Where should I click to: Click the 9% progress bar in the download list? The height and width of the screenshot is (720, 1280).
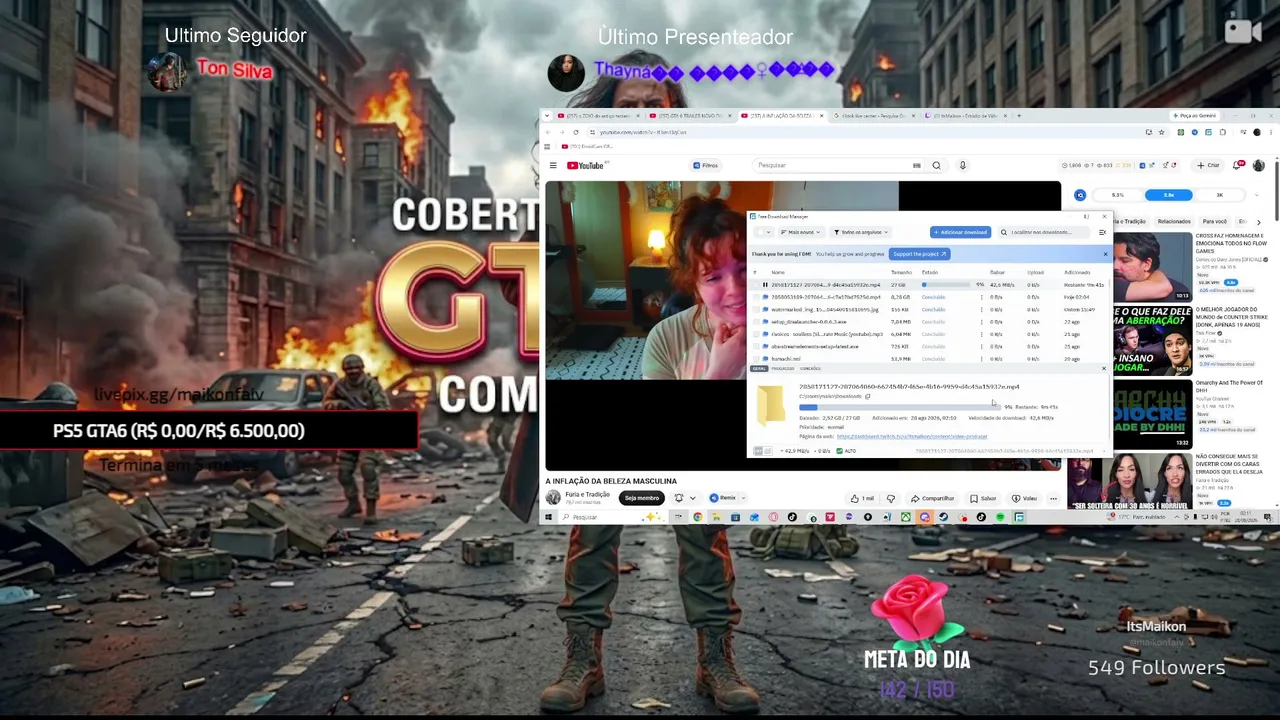945,285
